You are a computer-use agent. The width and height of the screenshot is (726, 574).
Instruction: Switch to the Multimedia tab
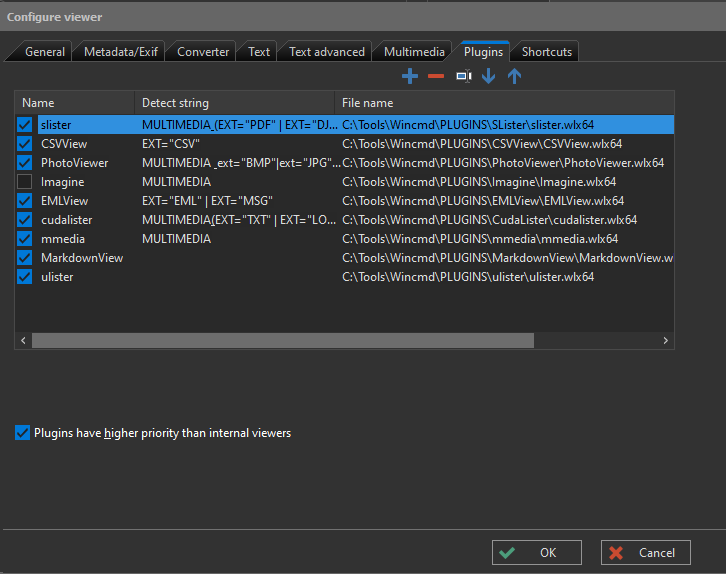coord(414,51)
